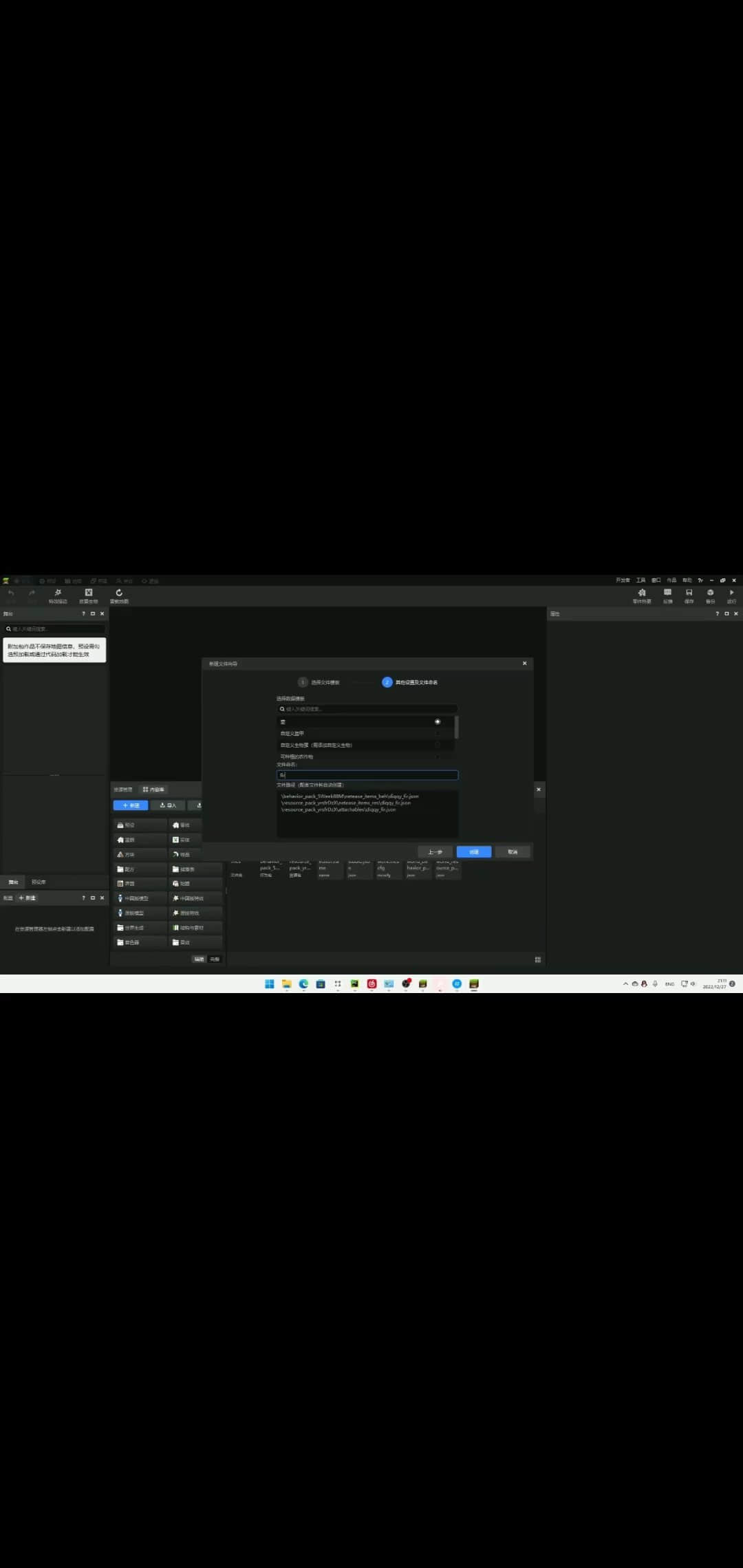Click the blue Create button in the wizard

pyautogui.click(x=473, y=851)
